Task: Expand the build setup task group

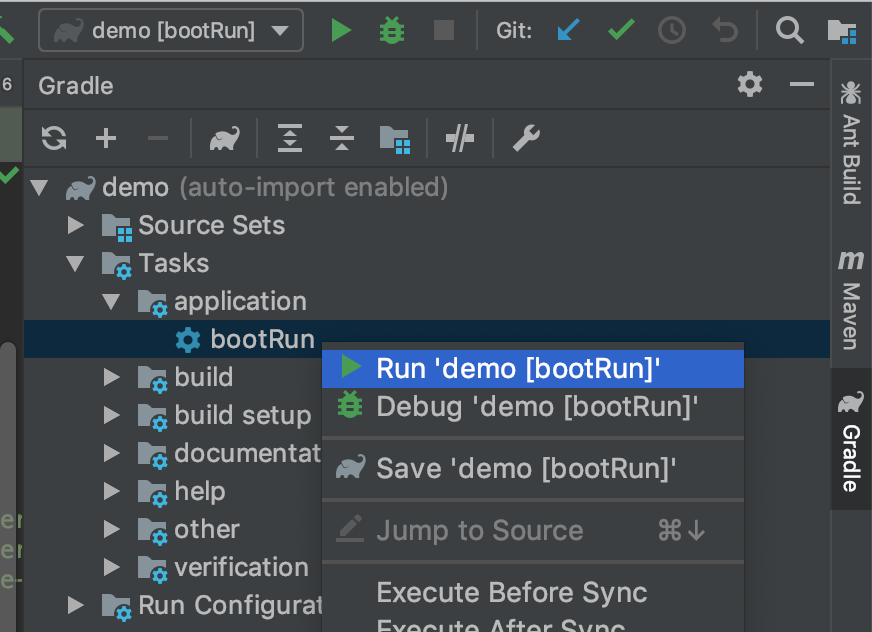Action: coord(112,415)
